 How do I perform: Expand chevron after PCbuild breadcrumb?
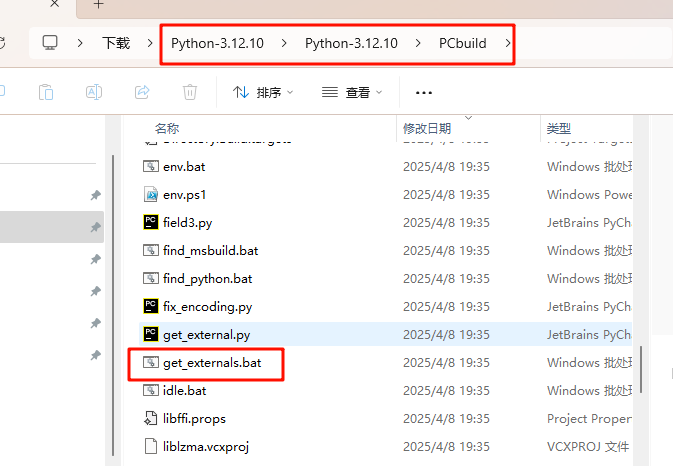[508, 43]
